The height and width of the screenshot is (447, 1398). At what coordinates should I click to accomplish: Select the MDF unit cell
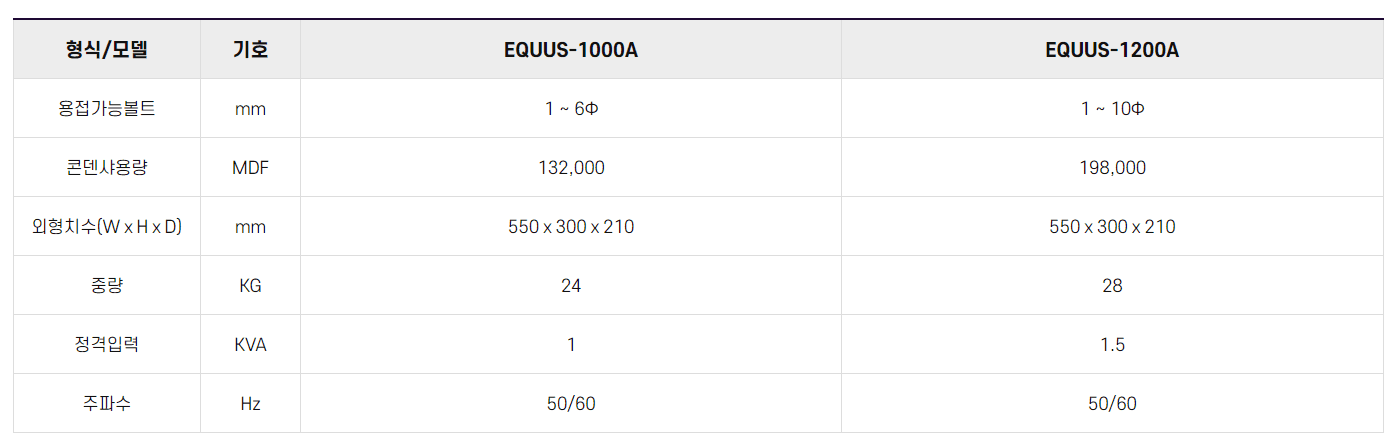click(250, 168)
